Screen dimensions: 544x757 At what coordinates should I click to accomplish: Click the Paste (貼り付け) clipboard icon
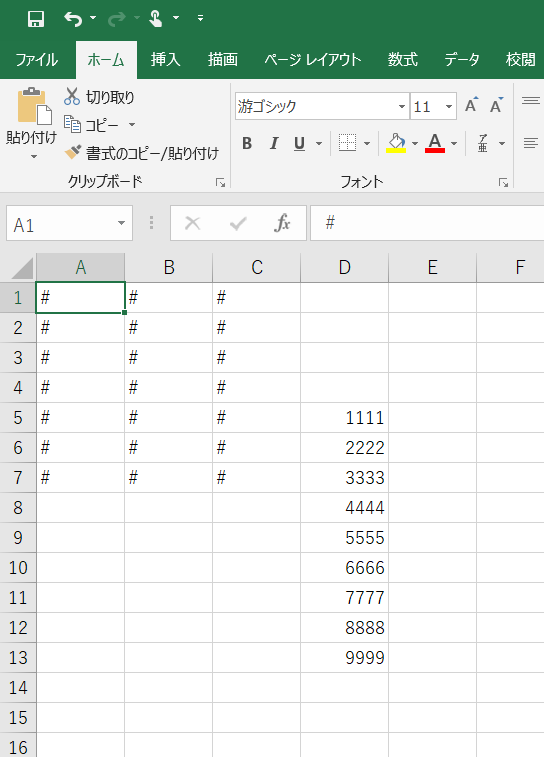[34, 106]
